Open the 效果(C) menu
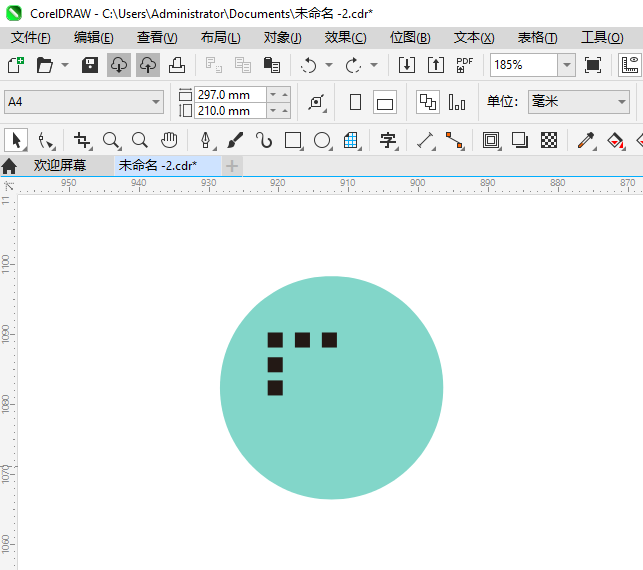The image size is (643, 570). pos(346,38)
